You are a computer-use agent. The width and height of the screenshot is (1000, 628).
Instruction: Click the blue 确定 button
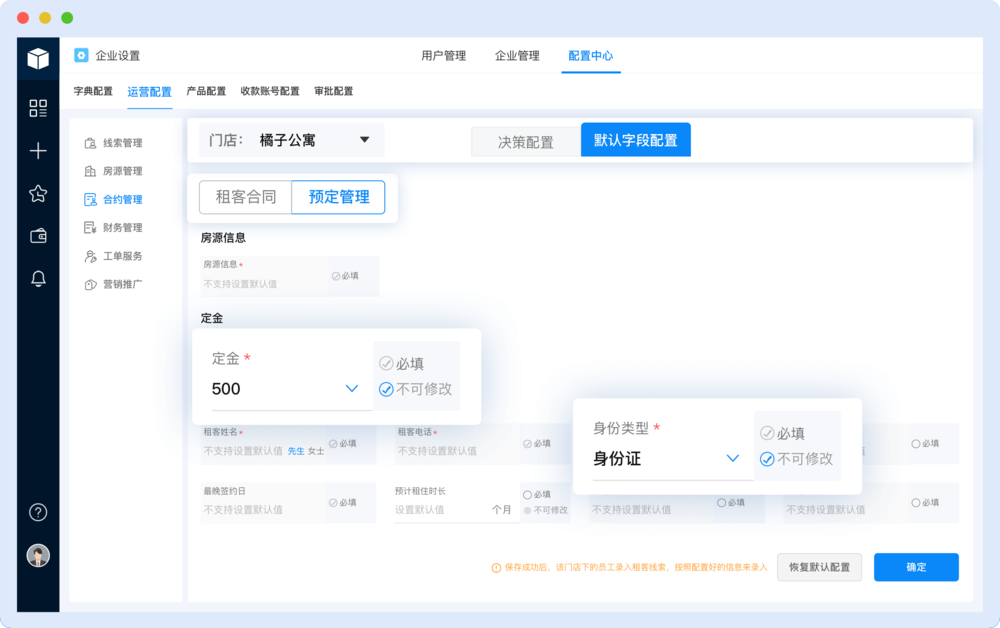pyautogui.click(x=916, y=567)
